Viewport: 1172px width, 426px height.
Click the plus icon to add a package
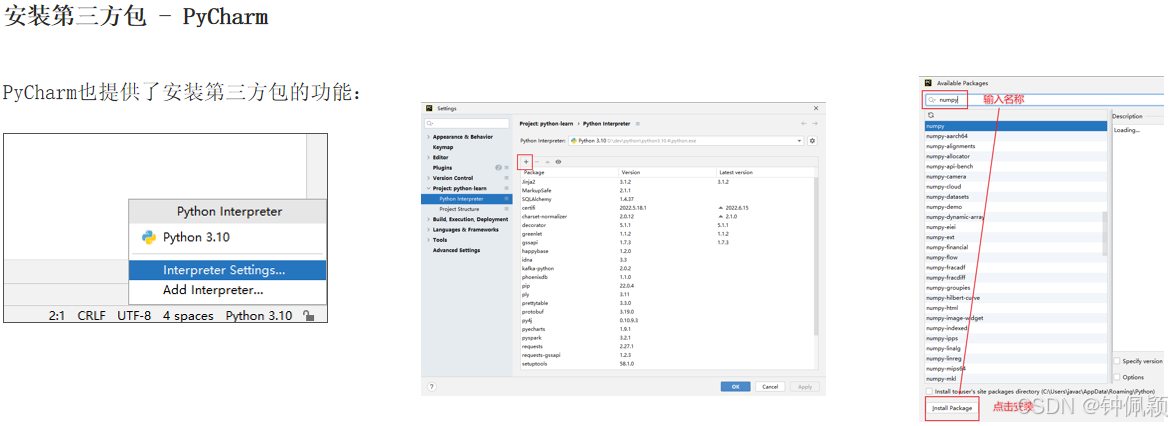526,161
